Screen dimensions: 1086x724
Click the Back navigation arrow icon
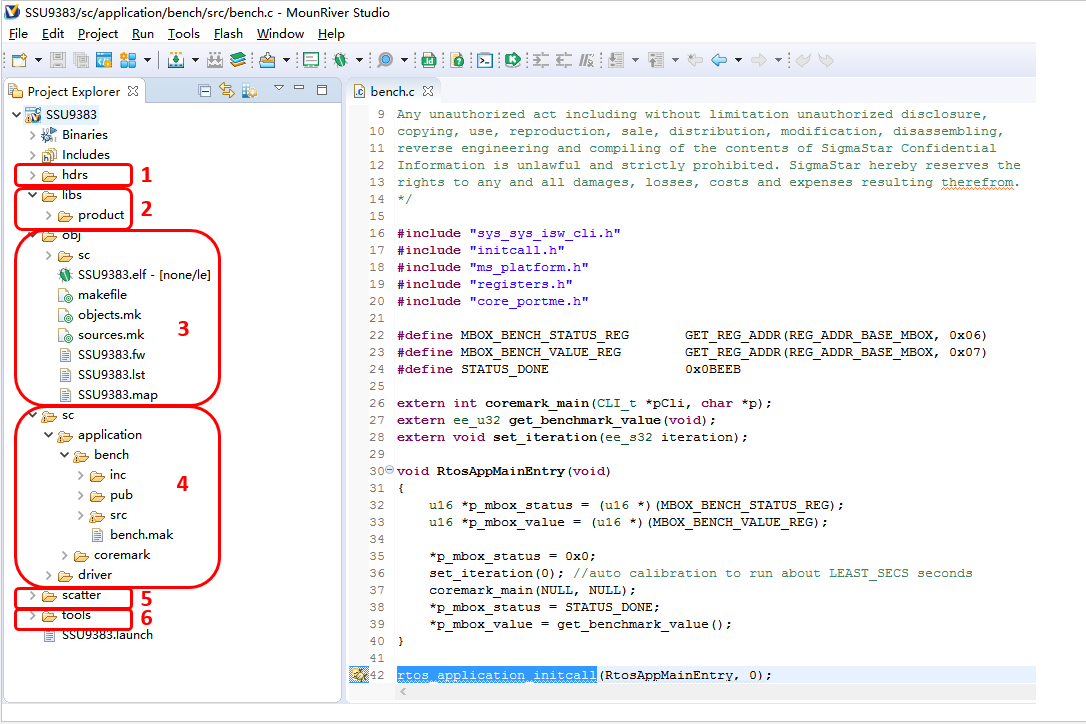719,60
